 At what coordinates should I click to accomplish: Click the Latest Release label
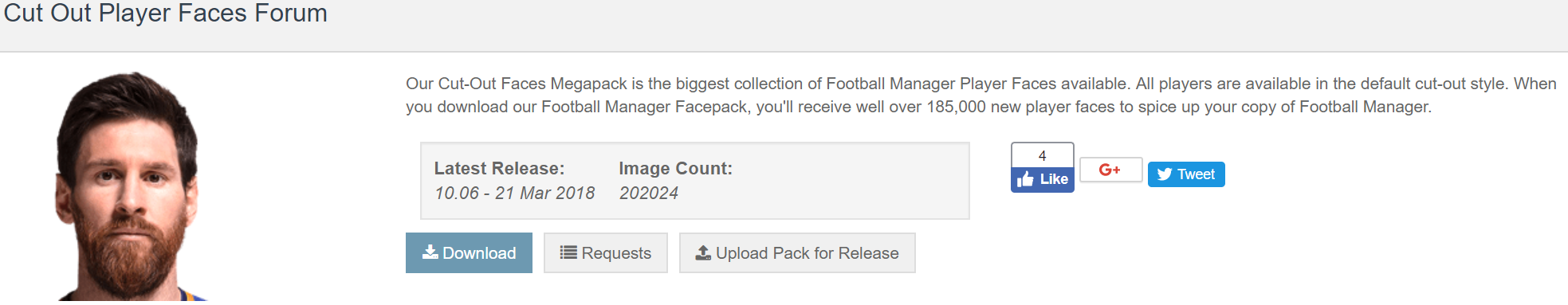[499, 169]
